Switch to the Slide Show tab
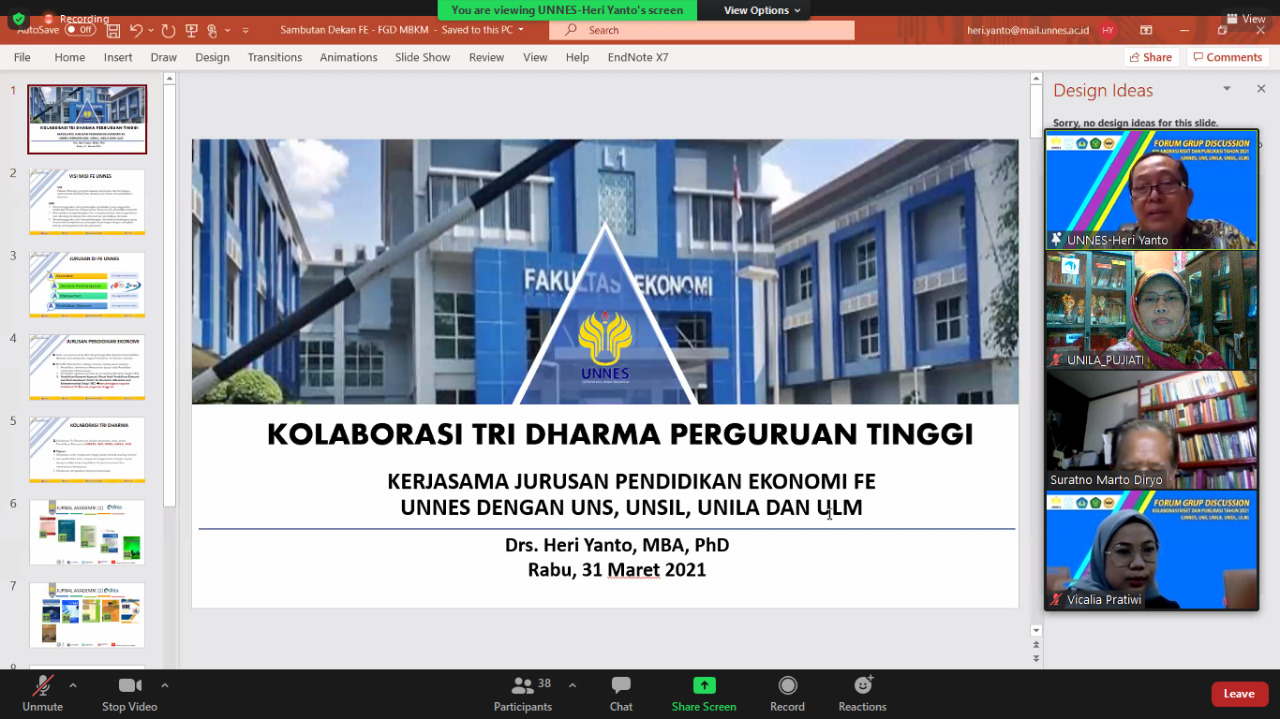Image resolution: width=1280 pixels, height=719 pixels. 422,57
